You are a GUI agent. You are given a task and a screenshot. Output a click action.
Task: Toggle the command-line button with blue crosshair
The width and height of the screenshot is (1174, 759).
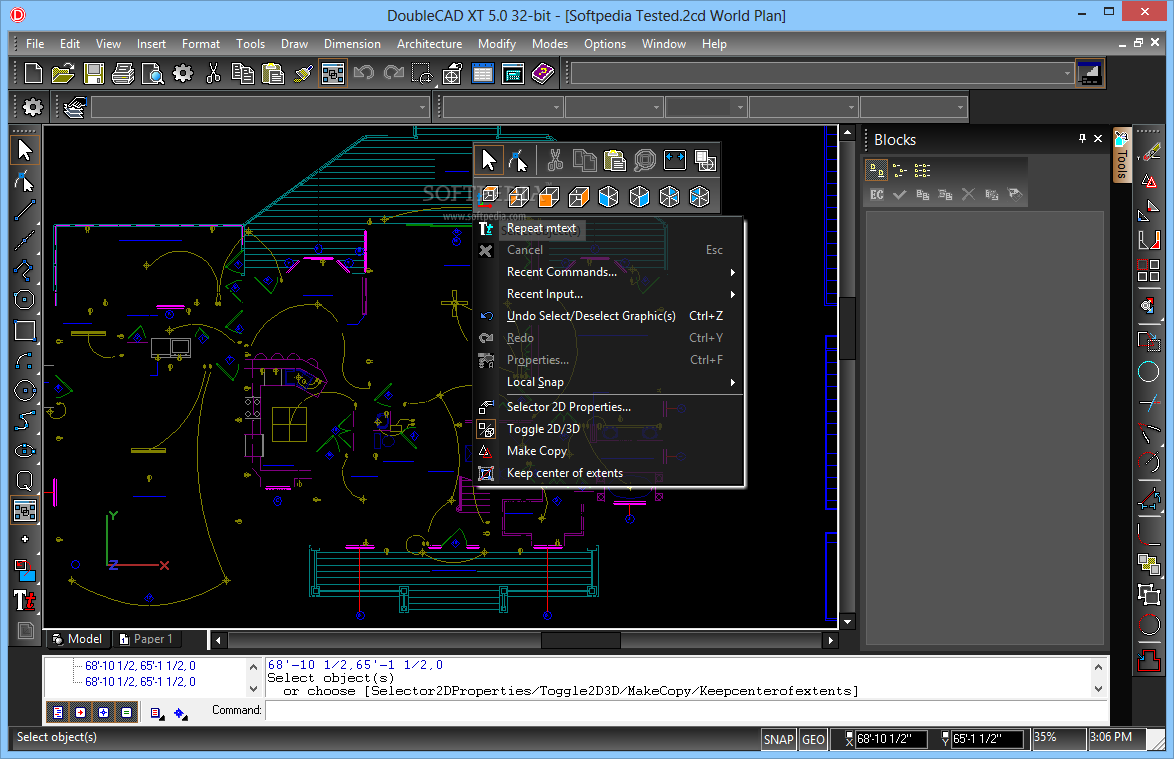(x=103, y=713)
